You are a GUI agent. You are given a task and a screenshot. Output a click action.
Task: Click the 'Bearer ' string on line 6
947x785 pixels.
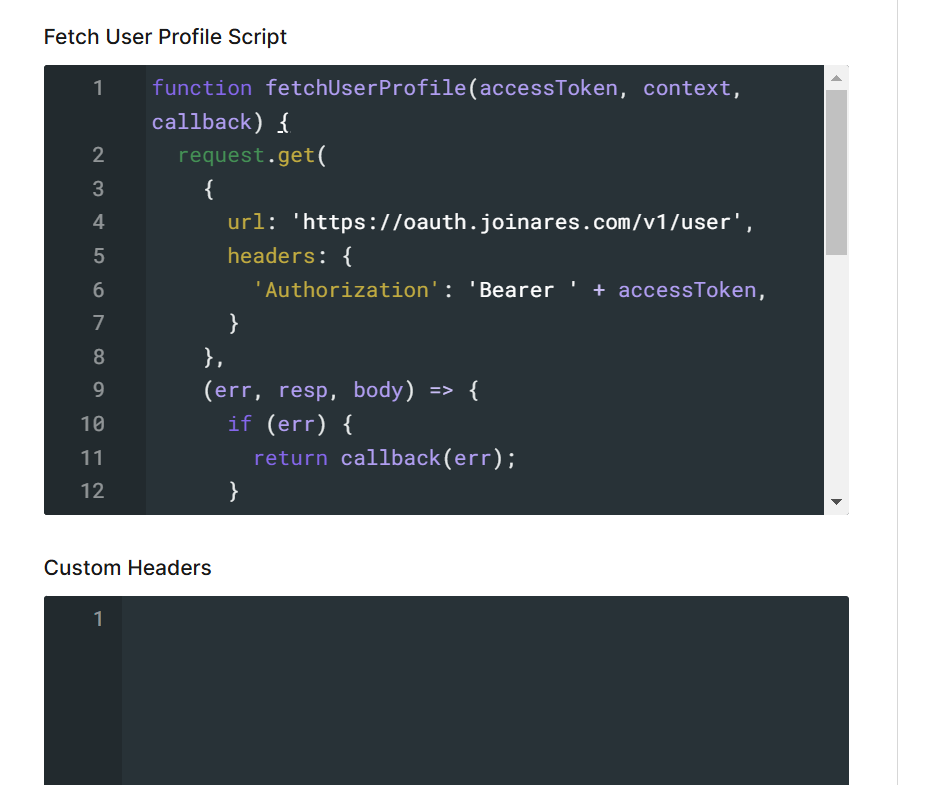[523, 290]
